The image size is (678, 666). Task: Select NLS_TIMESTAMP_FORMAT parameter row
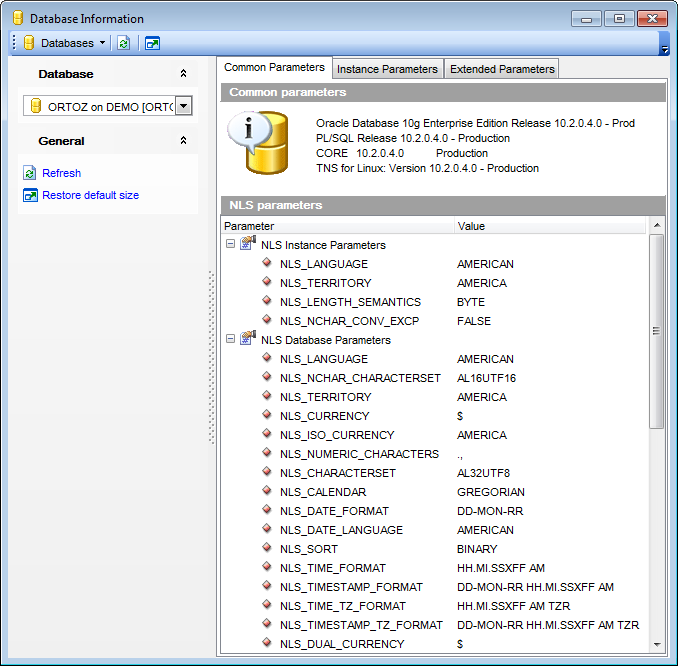pyautogui.click(x=432, y=587)
